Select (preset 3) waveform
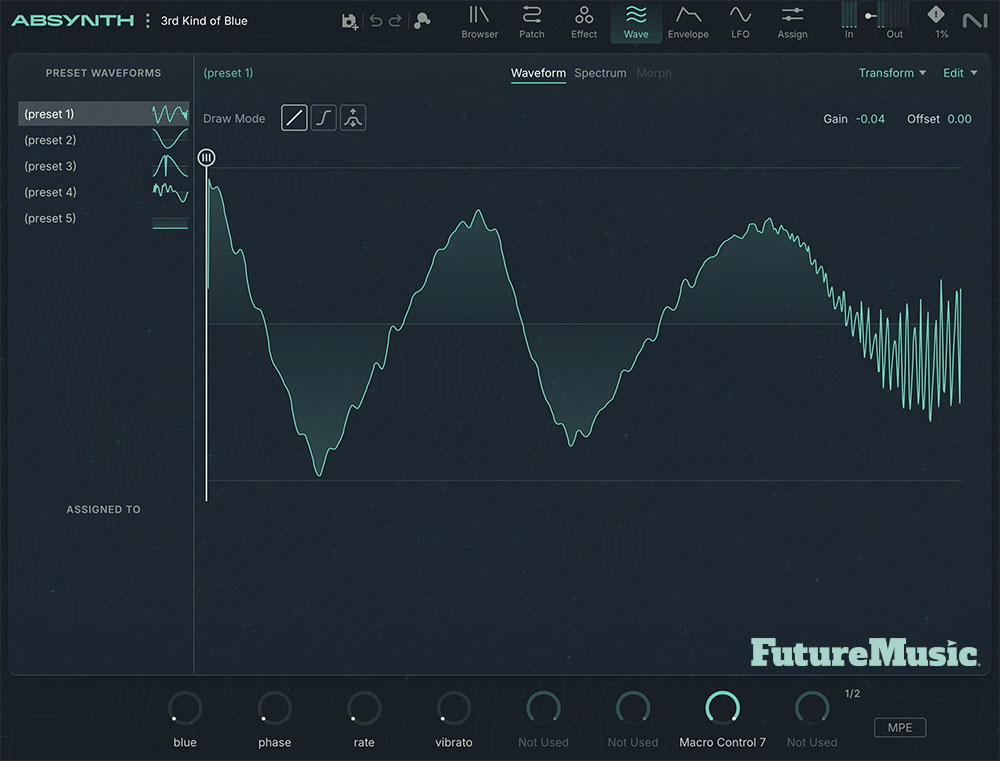Viewport: 1000px width, 761px height. click(104, 166)
